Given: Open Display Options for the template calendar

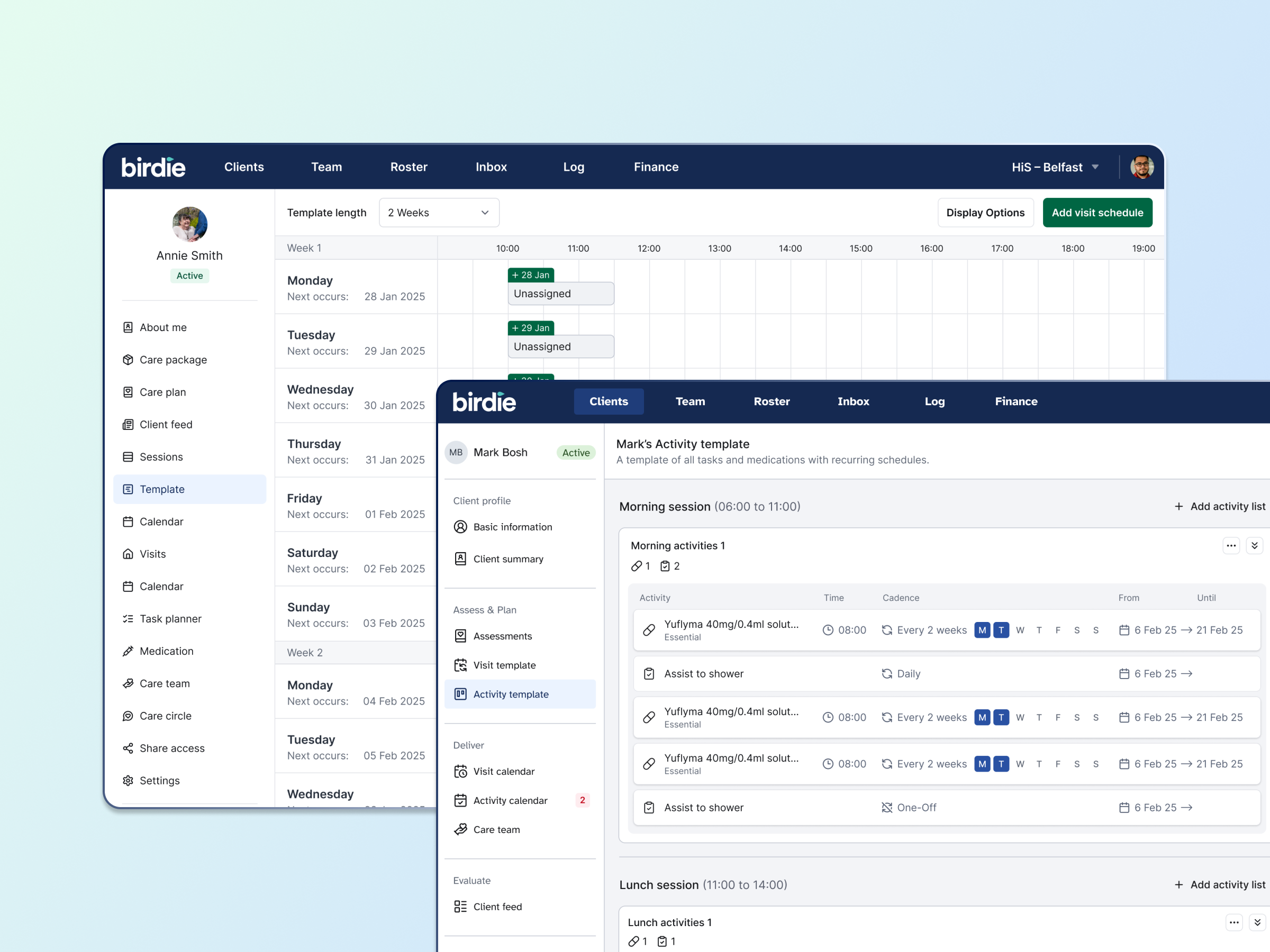Looking at the screenshot, I should point(985,212).
